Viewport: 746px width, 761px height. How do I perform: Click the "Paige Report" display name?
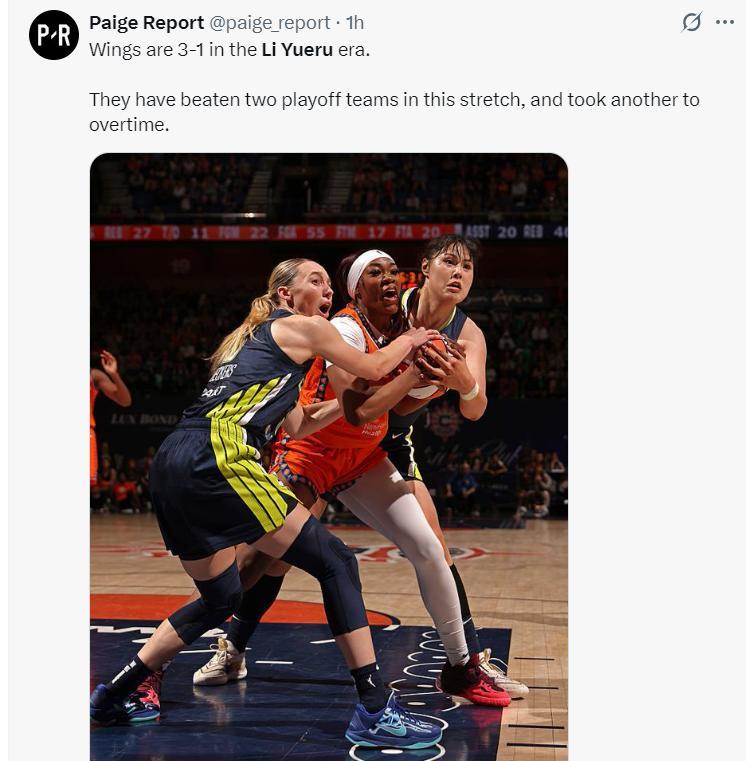click(x=146, y=23)
